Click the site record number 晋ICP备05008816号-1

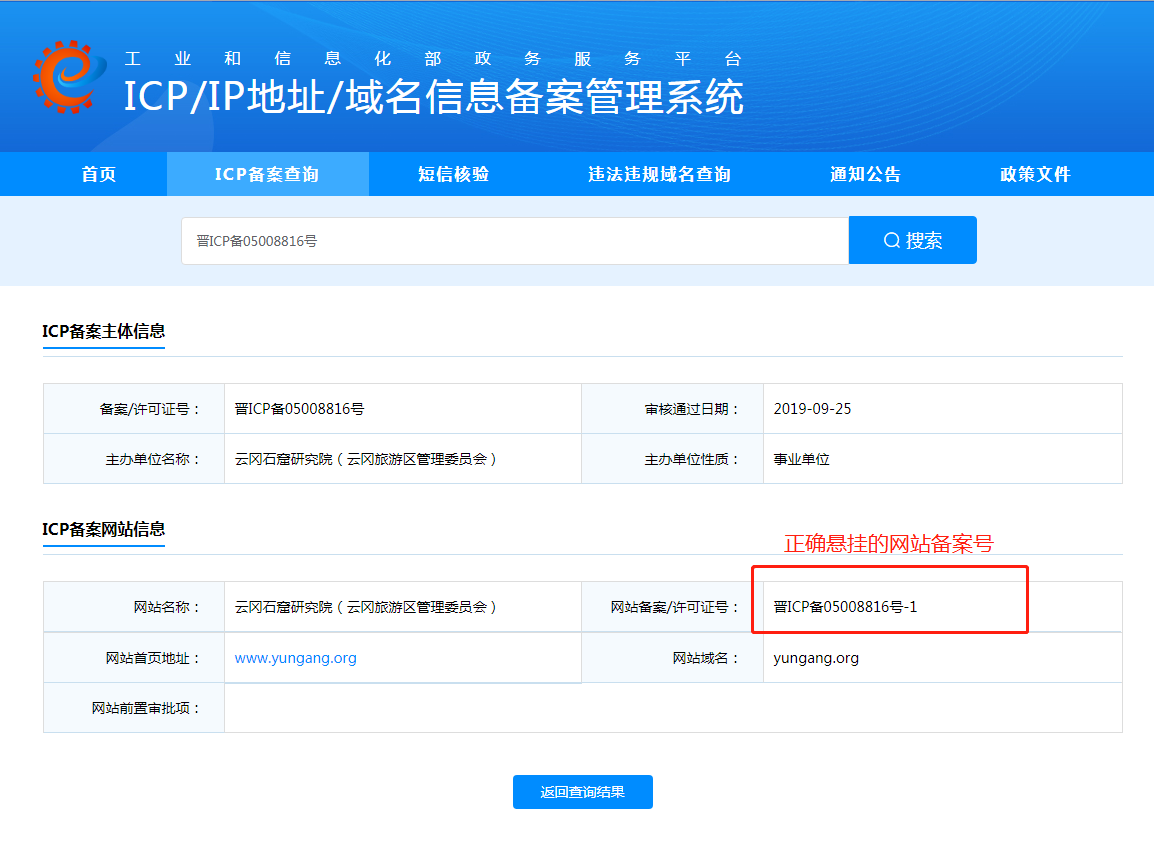[x=845, y=607]
